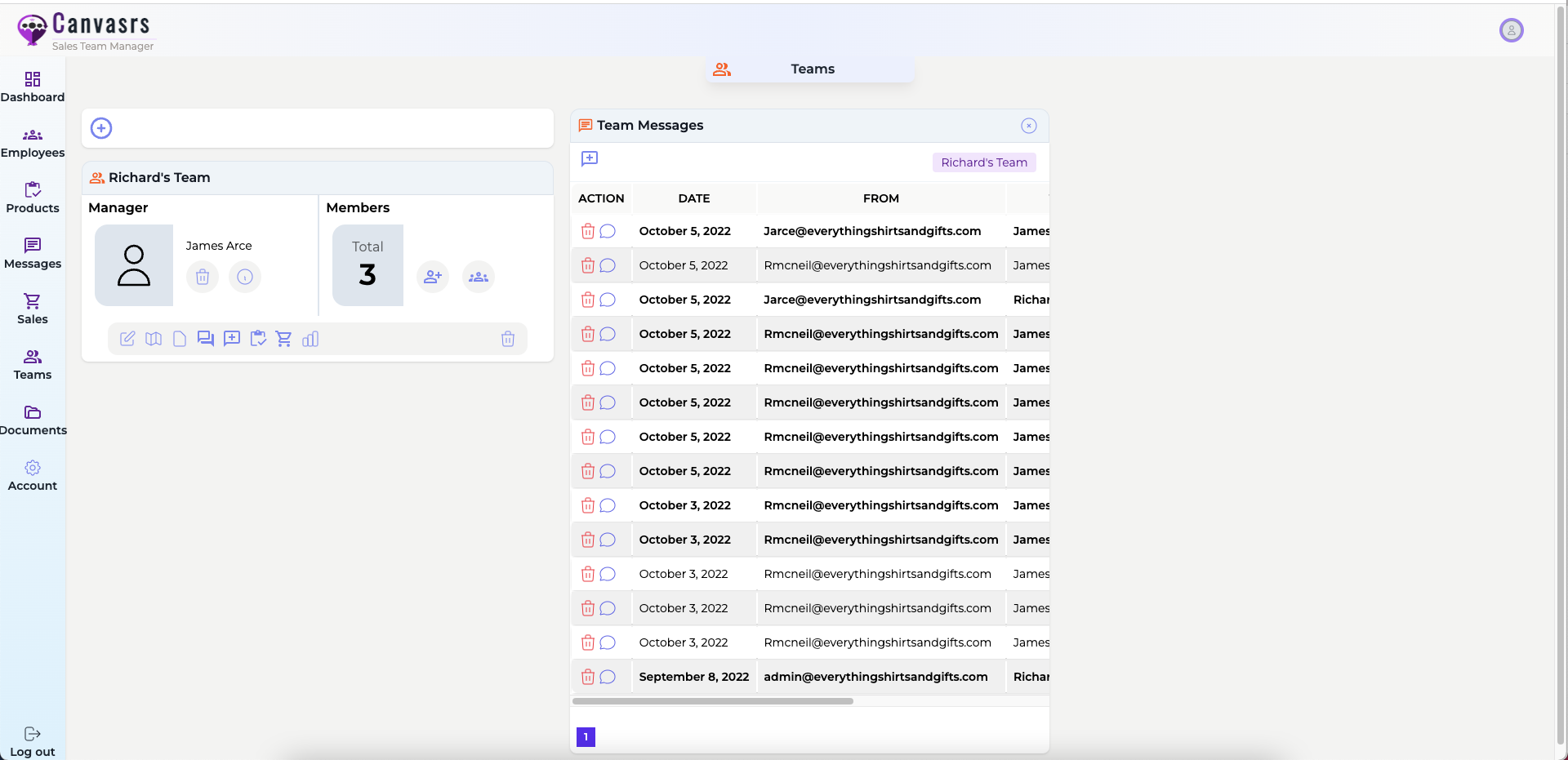1568x760 pixels.
Task: Click the Sales Team Manager subtitle
Action: pos(103,46)
